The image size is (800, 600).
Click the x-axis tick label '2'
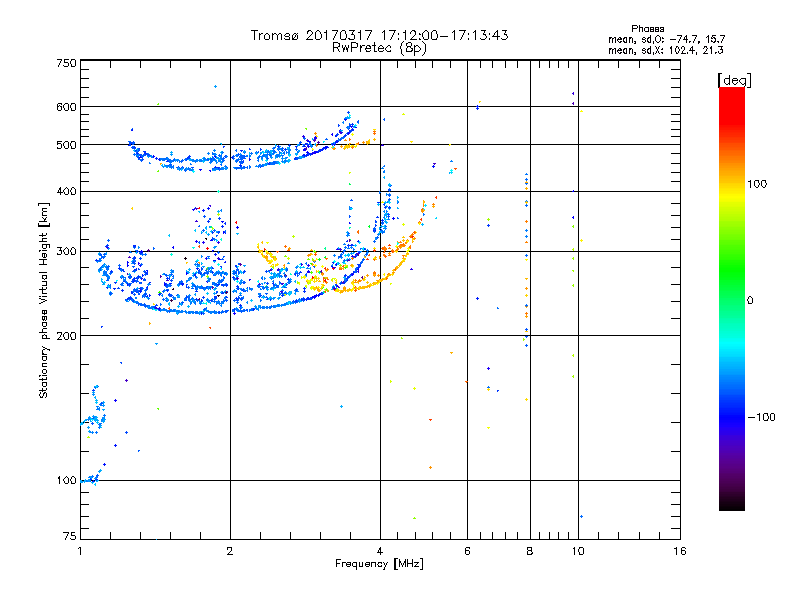tap(230, 551)
